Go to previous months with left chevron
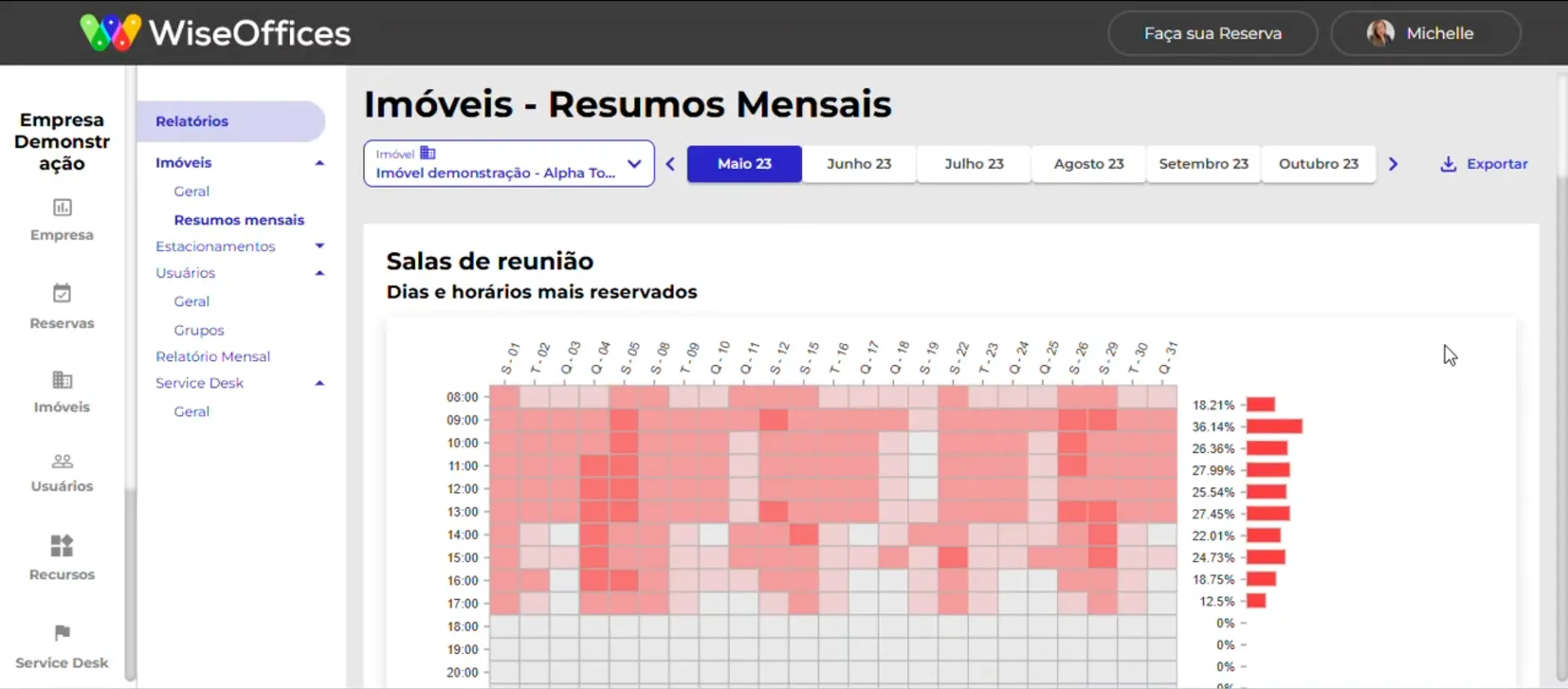1568x689 pixels. click(x=670, y=164)
